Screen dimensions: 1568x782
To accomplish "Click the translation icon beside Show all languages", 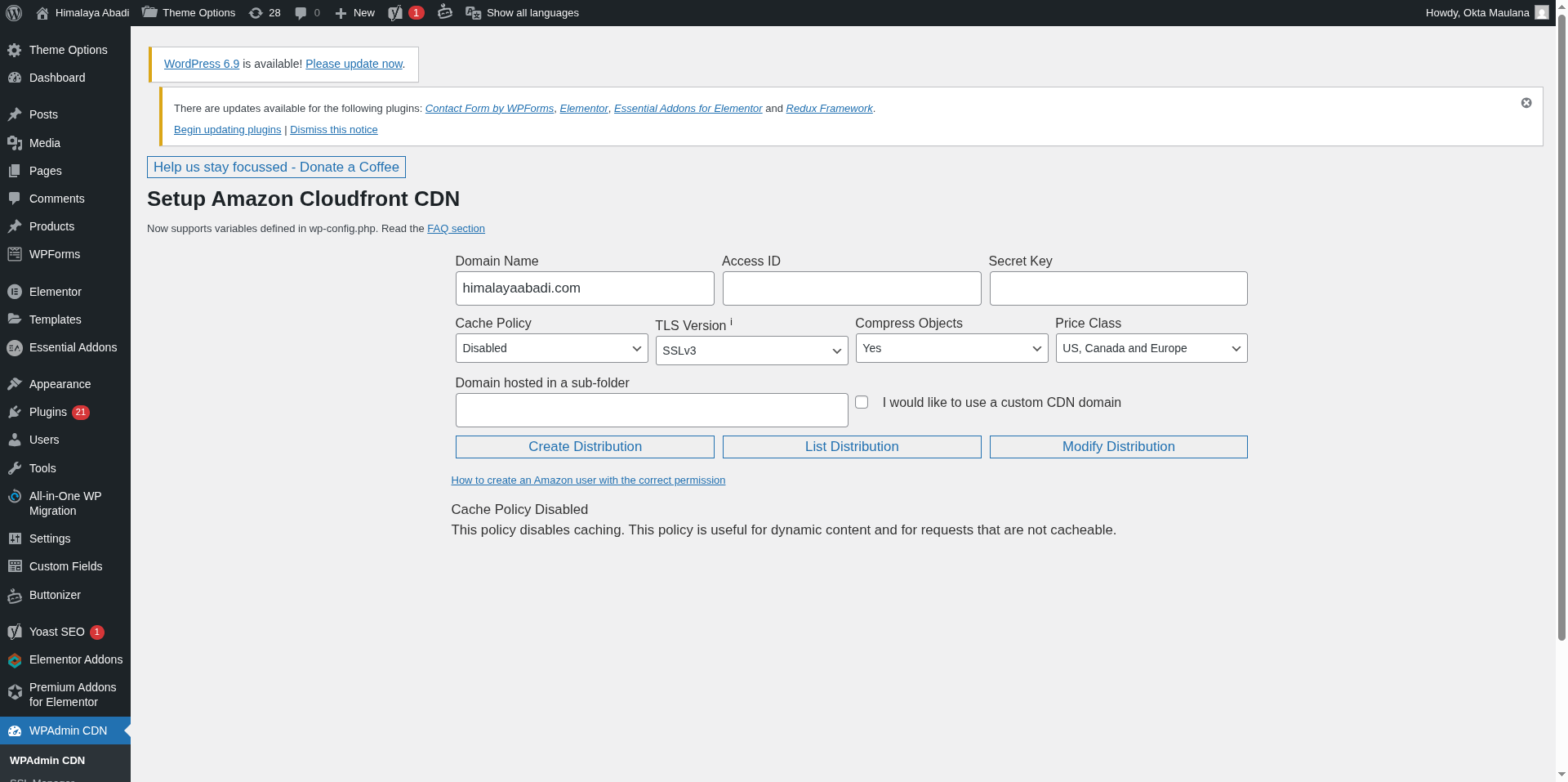I will [473, 13].
